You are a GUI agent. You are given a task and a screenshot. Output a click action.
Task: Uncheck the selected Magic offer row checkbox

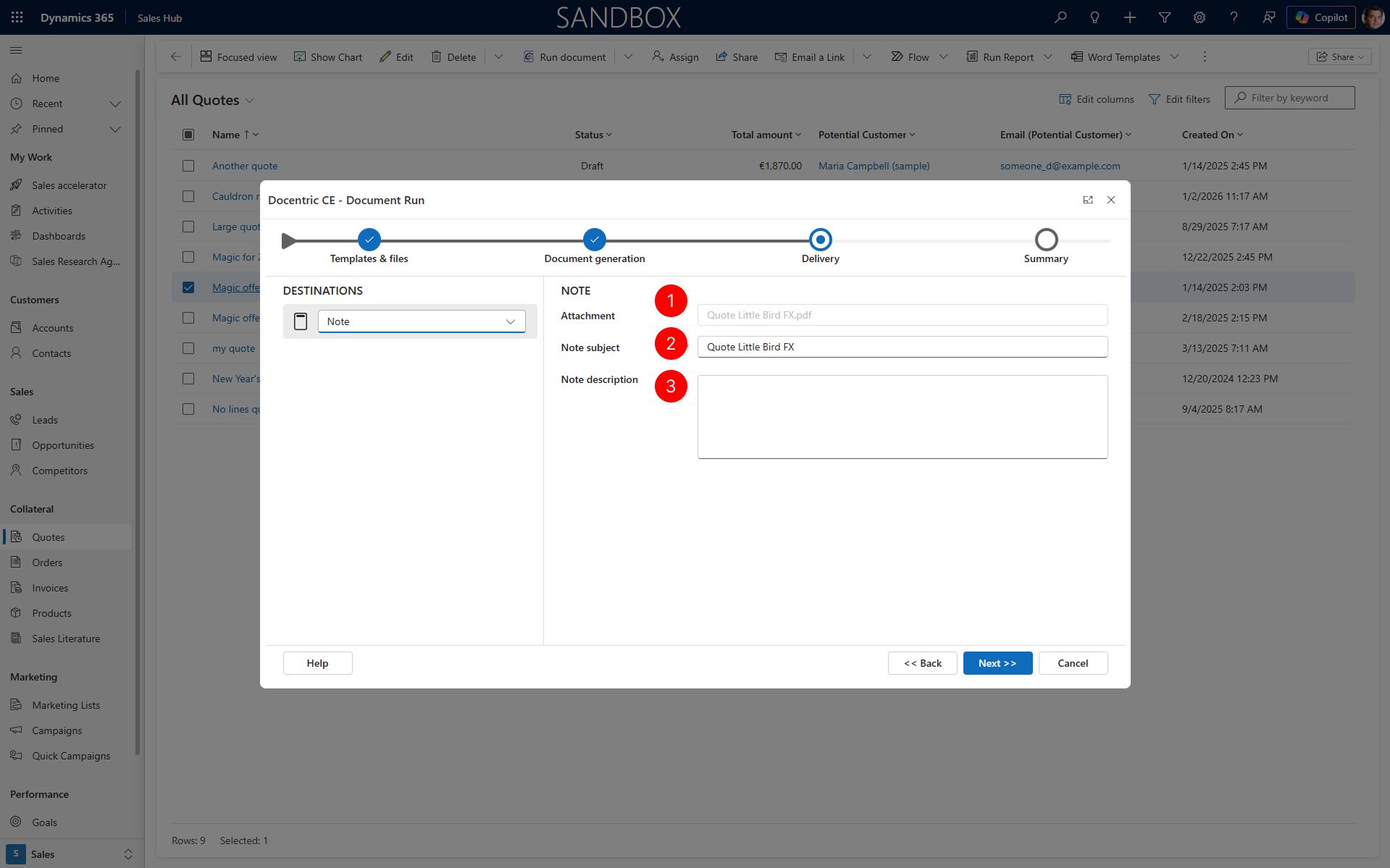click(188, 287)
